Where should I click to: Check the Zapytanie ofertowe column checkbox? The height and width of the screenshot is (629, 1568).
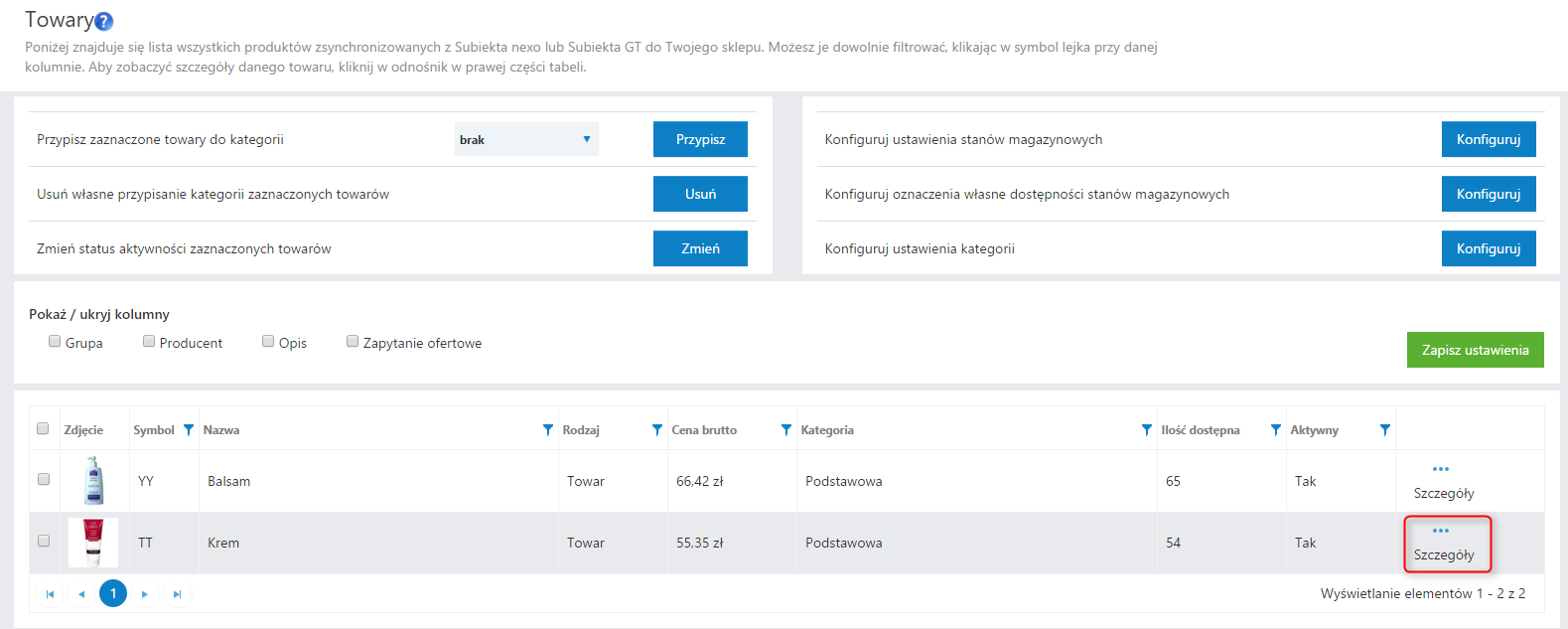353,342
